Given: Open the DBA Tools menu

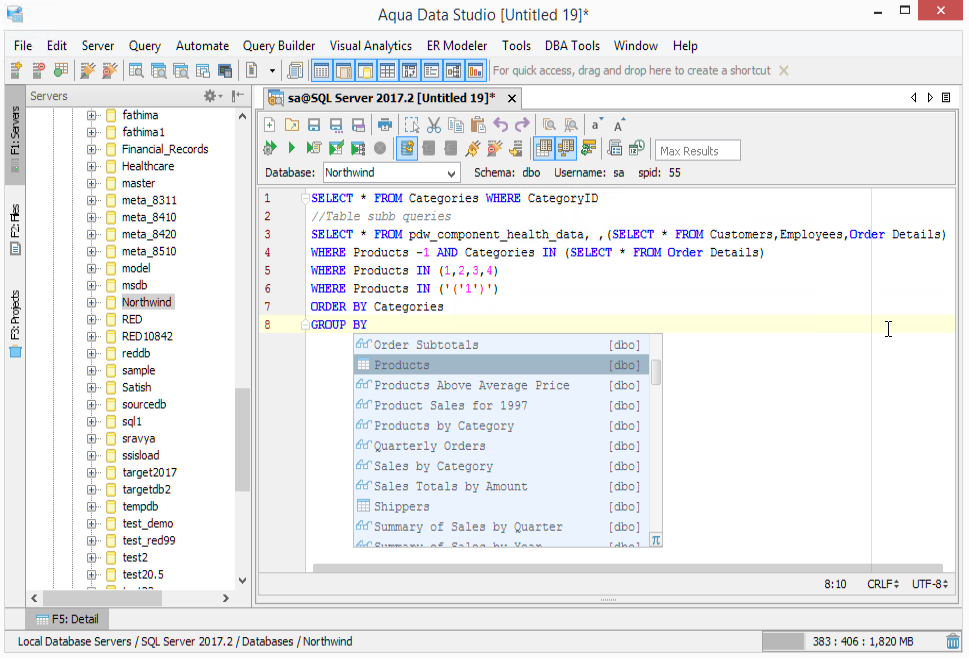Looking at the screenshot, I should (572, 46).
